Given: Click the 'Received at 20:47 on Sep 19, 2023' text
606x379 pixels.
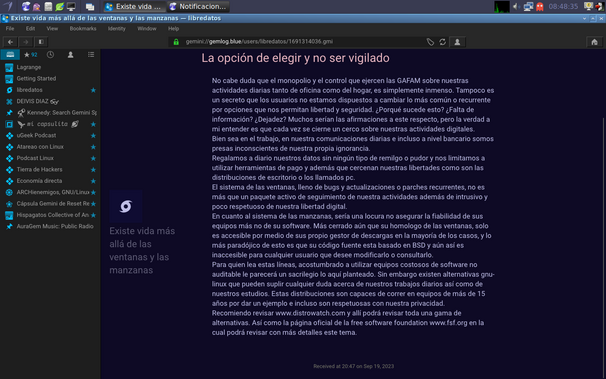Looking at the screenshot, I should (353, 366).
